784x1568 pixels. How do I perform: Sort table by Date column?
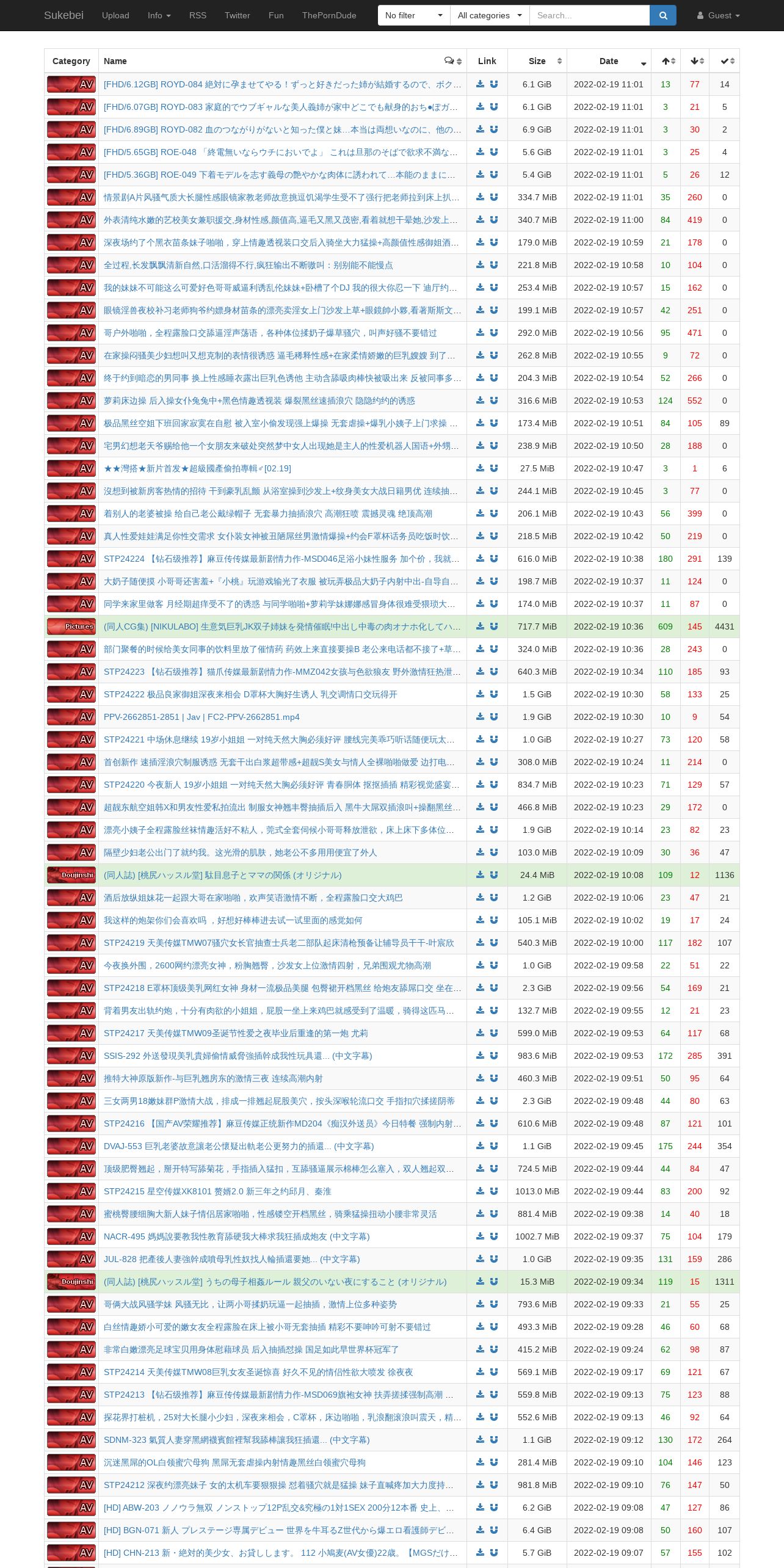click(x=609, y=61)
